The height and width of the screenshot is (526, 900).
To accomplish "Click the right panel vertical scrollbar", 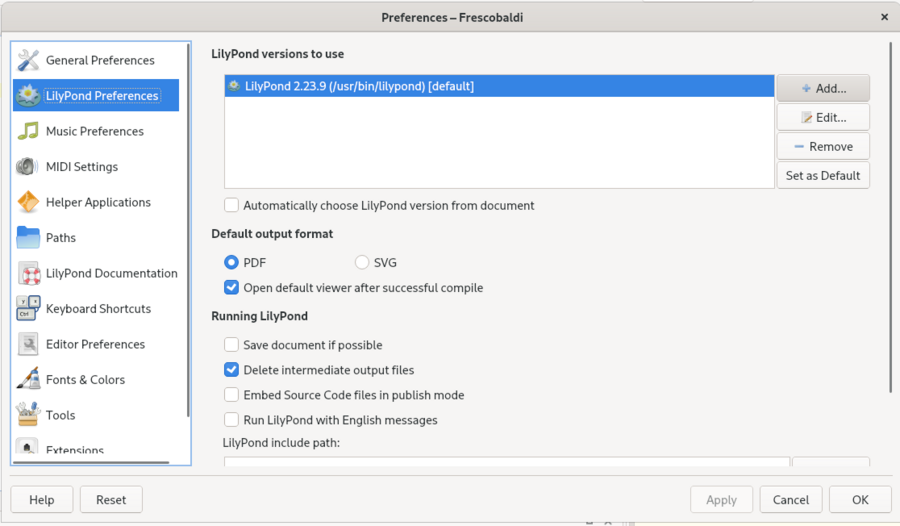I will pyautogui.click(x=888, y=215).
